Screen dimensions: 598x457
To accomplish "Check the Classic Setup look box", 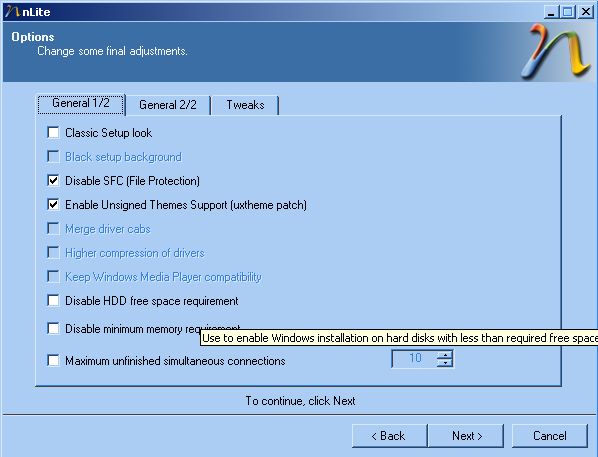I will tap(53, 133).
